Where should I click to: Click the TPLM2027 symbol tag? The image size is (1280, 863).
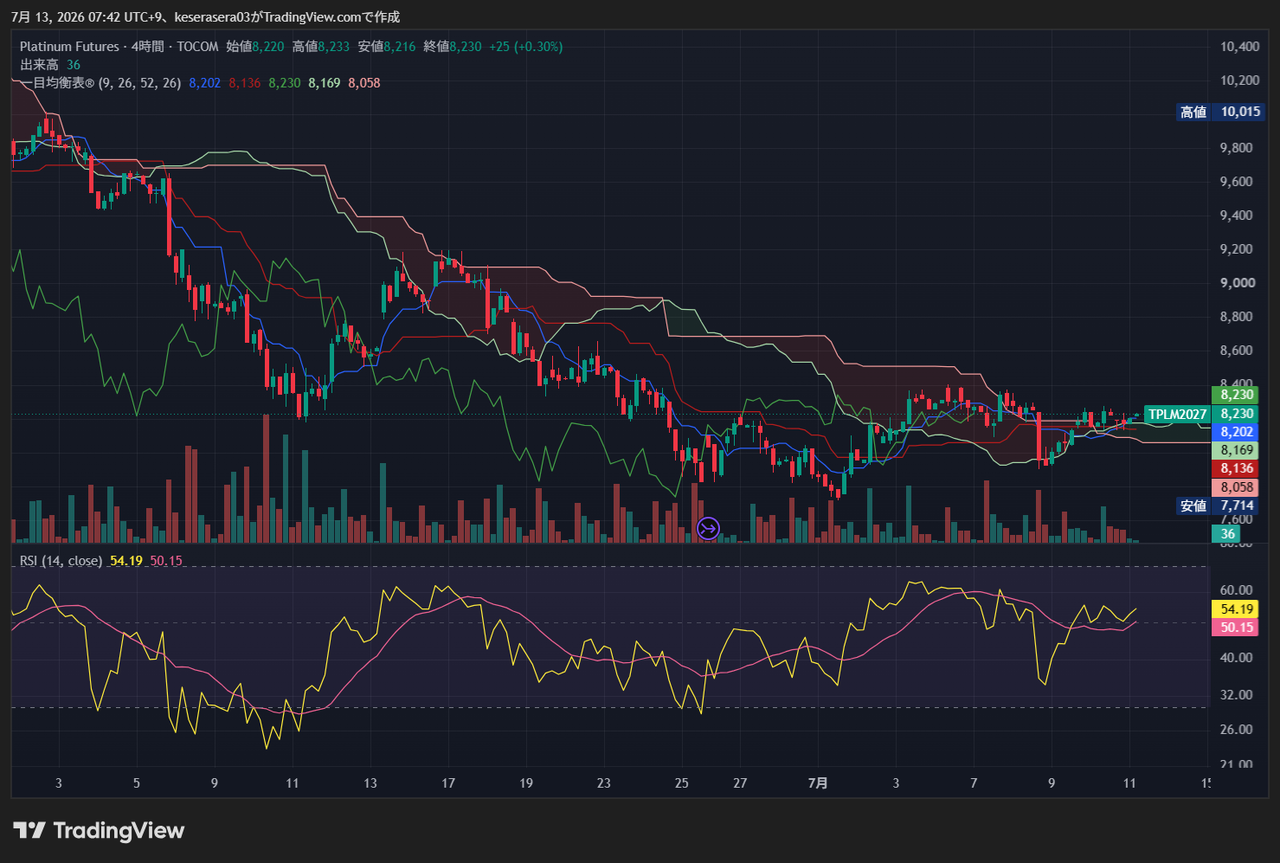tap(1177, 414)
